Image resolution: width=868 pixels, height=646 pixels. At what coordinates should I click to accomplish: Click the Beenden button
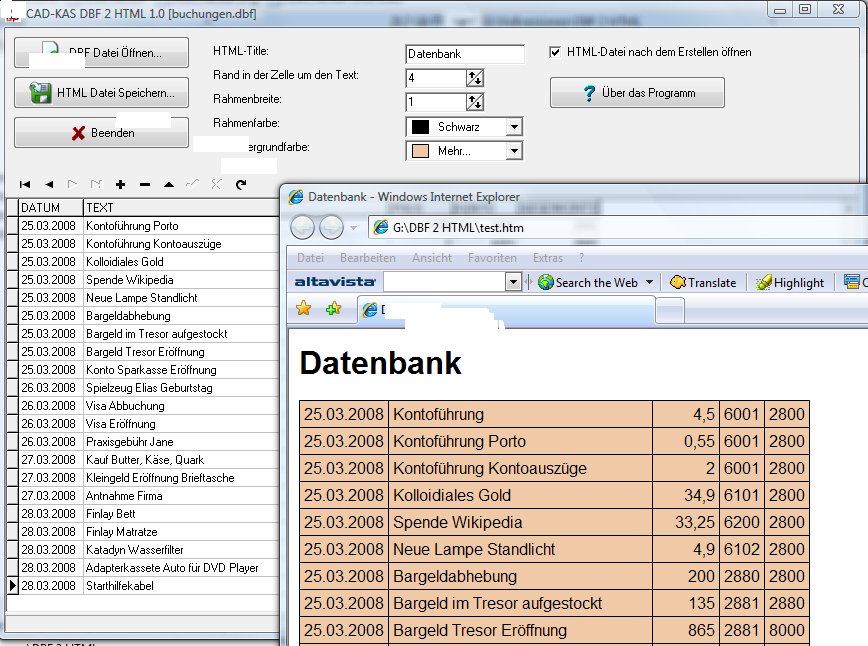click(101, 132)
